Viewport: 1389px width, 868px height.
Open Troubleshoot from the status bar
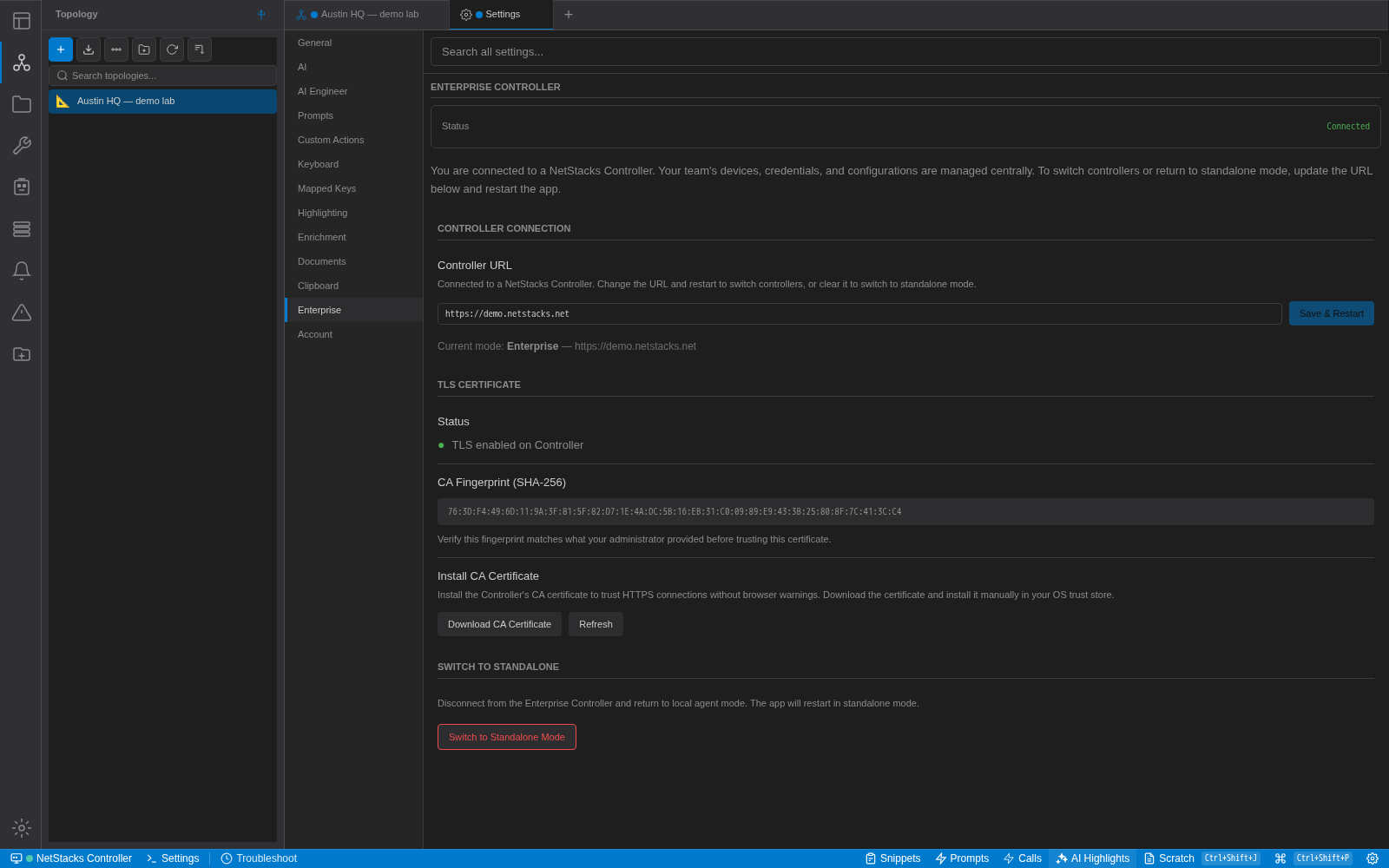click(259, 858)
